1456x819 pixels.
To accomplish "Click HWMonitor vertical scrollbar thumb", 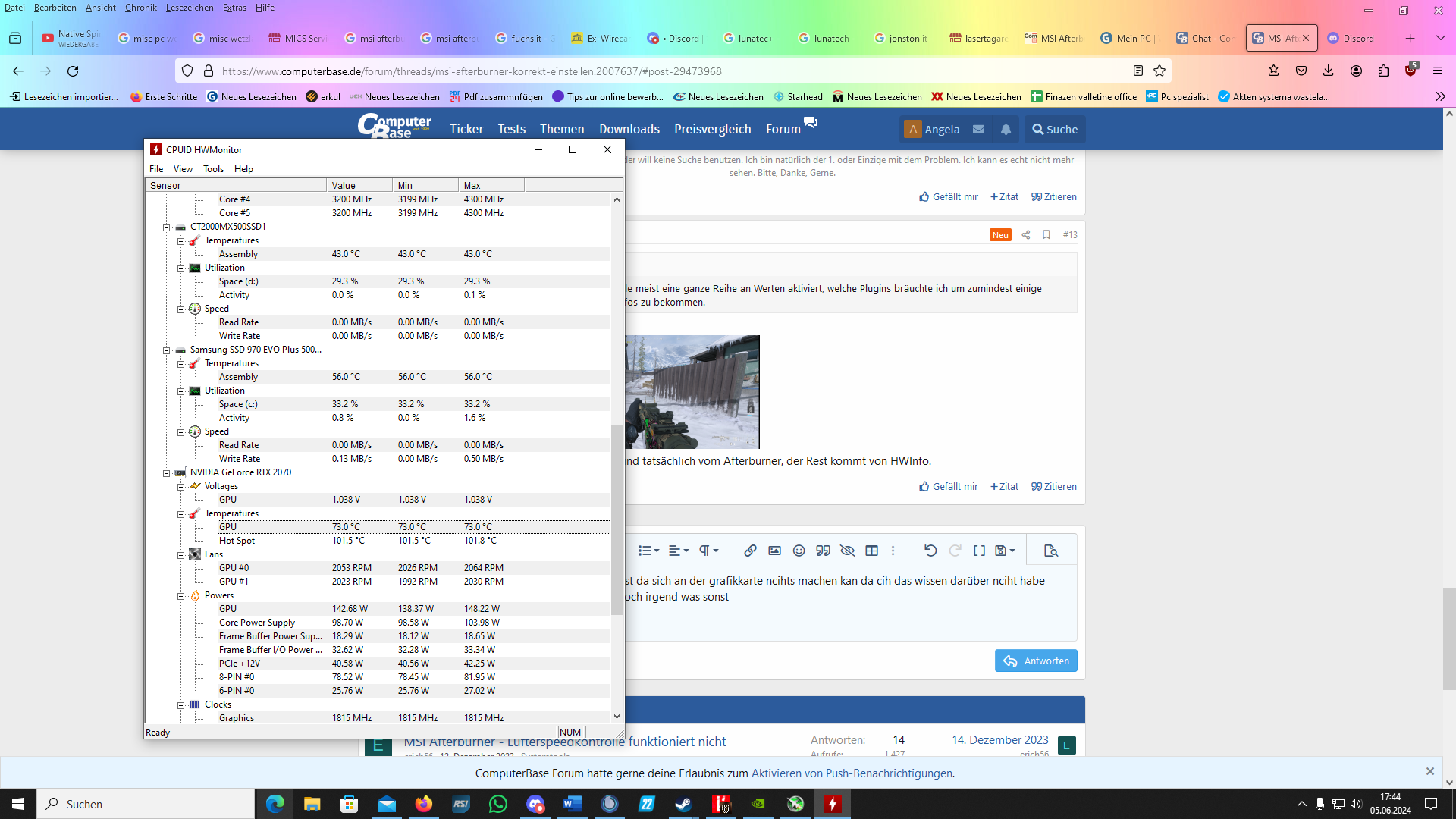I will (617, 519).
